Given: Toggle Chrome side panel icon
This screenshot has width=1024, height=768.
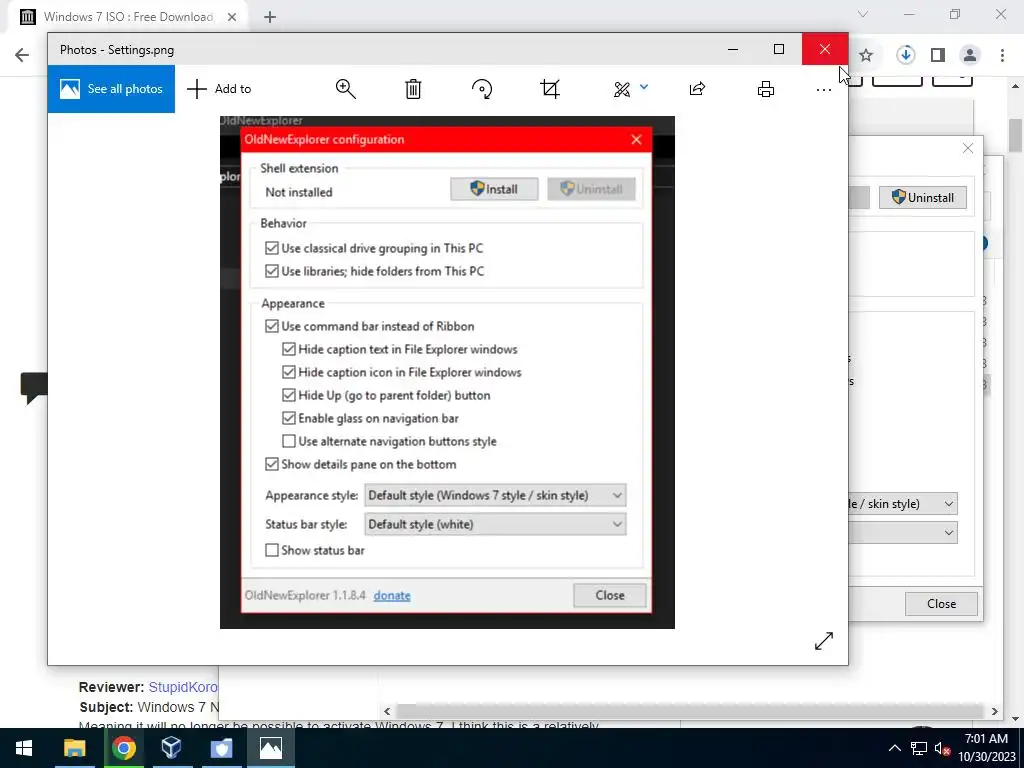Looking at the screenshot, I should click(938, 56).
